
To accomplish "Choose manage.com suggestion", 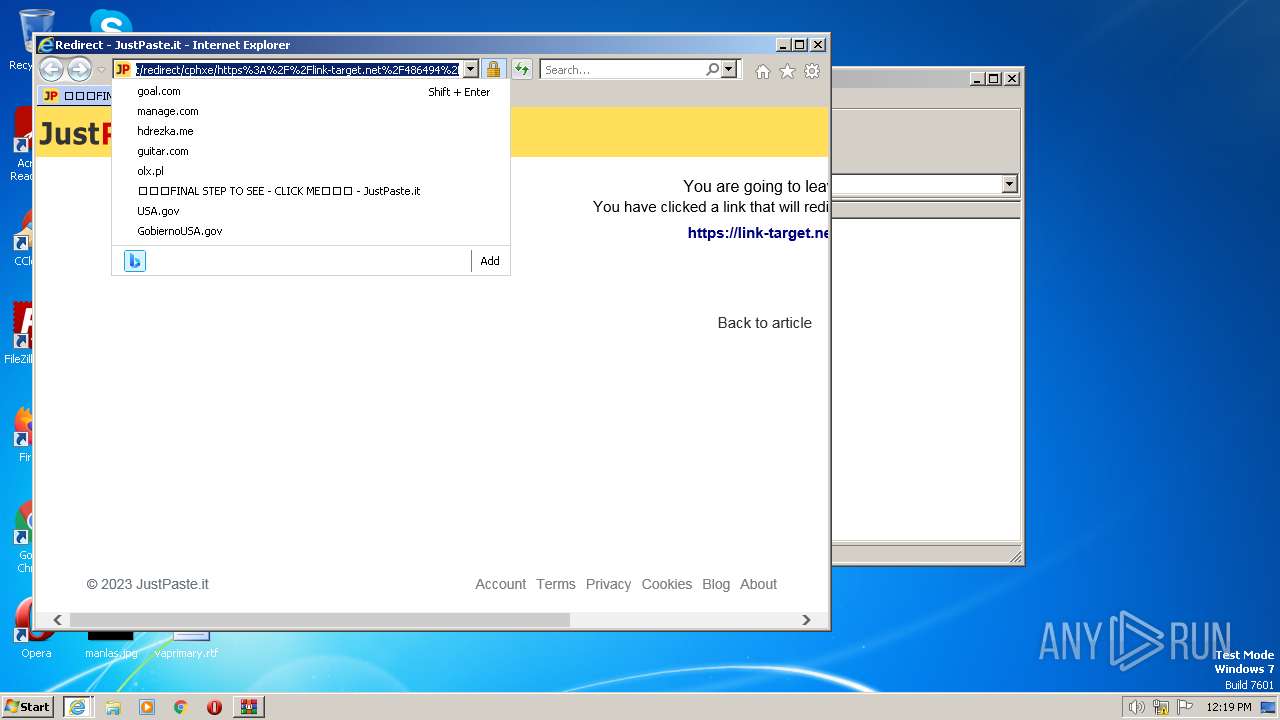I will 311,111.
